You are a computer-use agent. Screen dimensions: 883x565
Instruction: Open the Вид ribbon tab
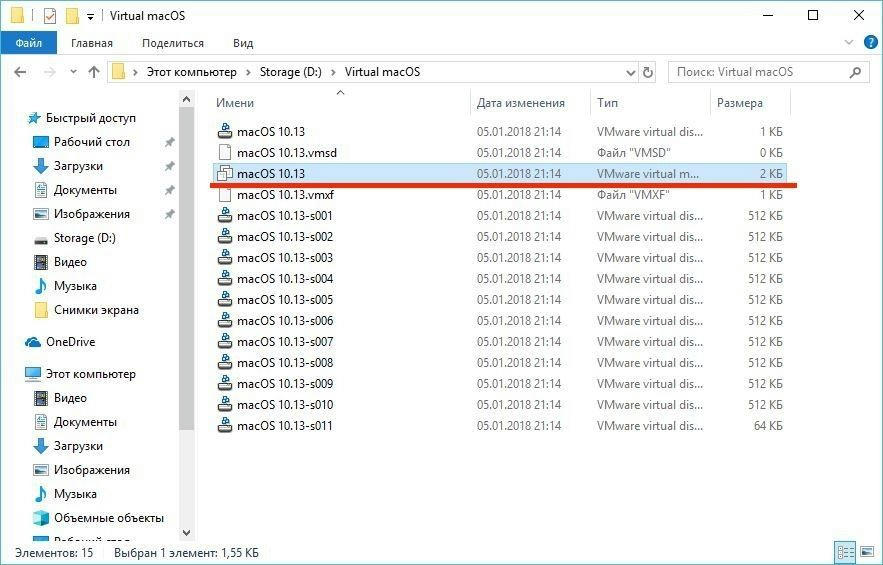pyautogui.click(x=243, y=43)
